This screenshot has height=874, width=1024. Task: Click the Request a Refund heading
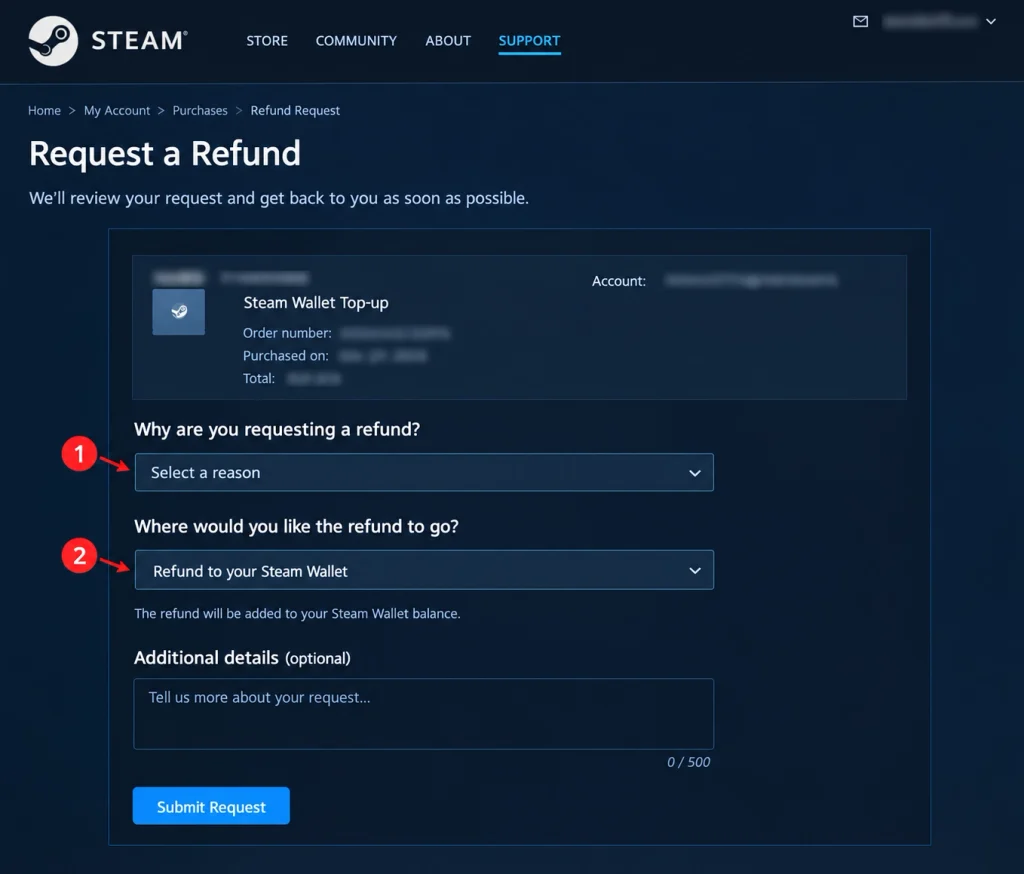tap(165, 154)
